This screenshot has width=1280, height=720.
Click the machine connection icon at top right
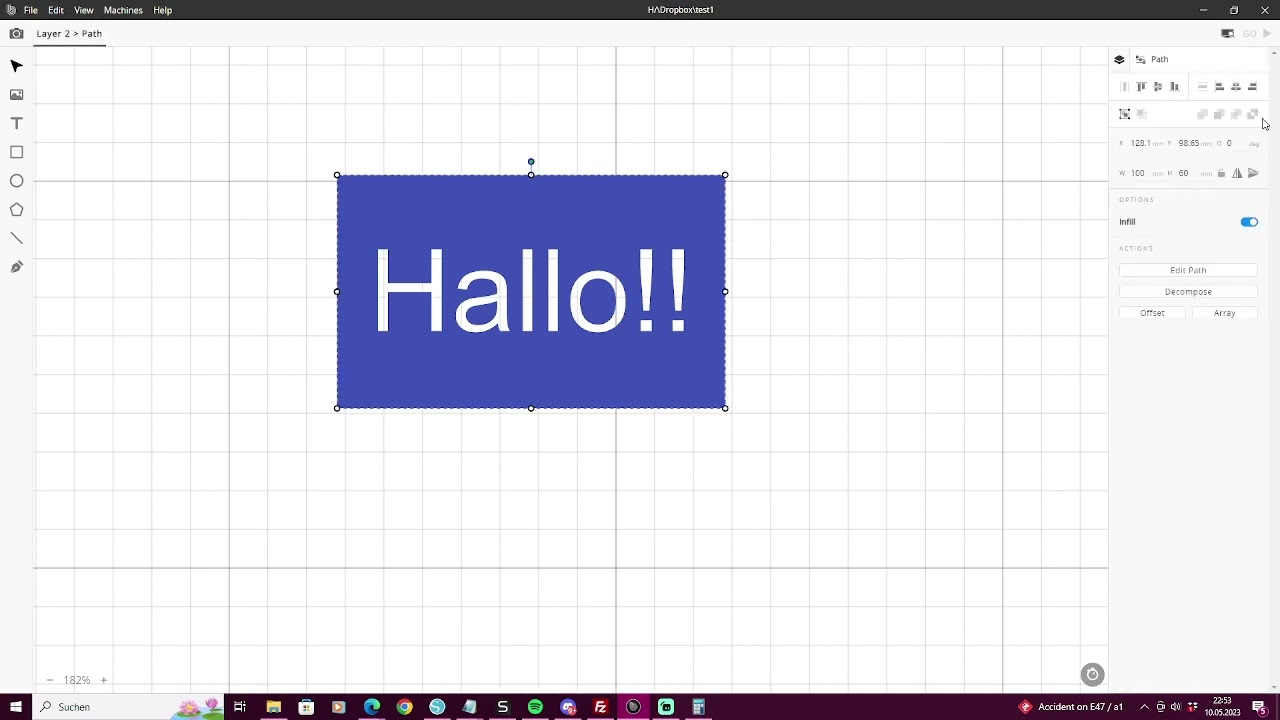click(1227, 34)
